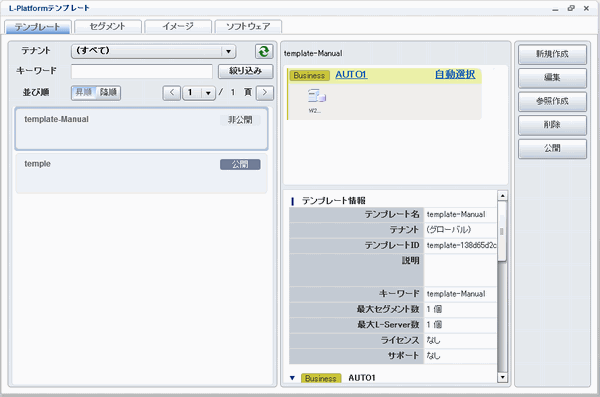
Task: Click the 絞り込み filter button
Action: pos(245,71)
